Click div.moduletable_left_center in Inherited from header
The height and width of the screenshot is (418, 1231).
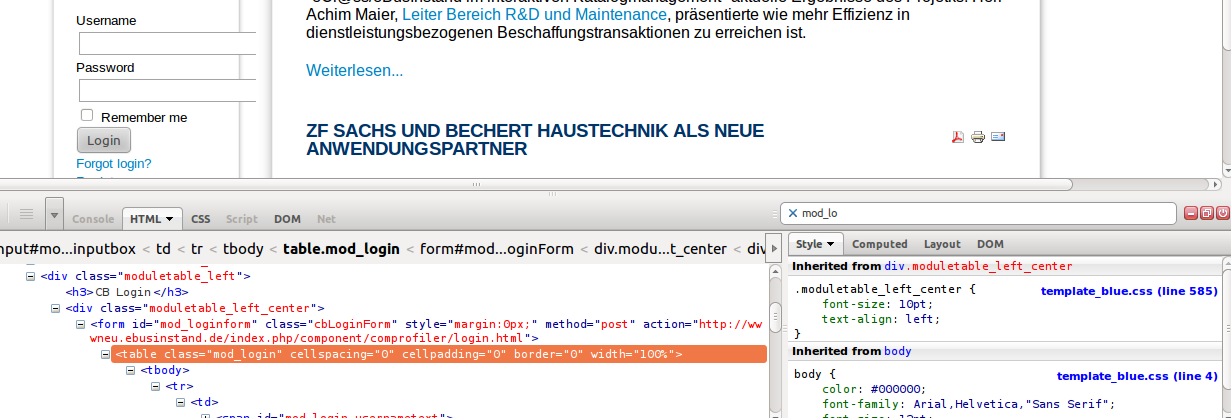tap(978, 267)
